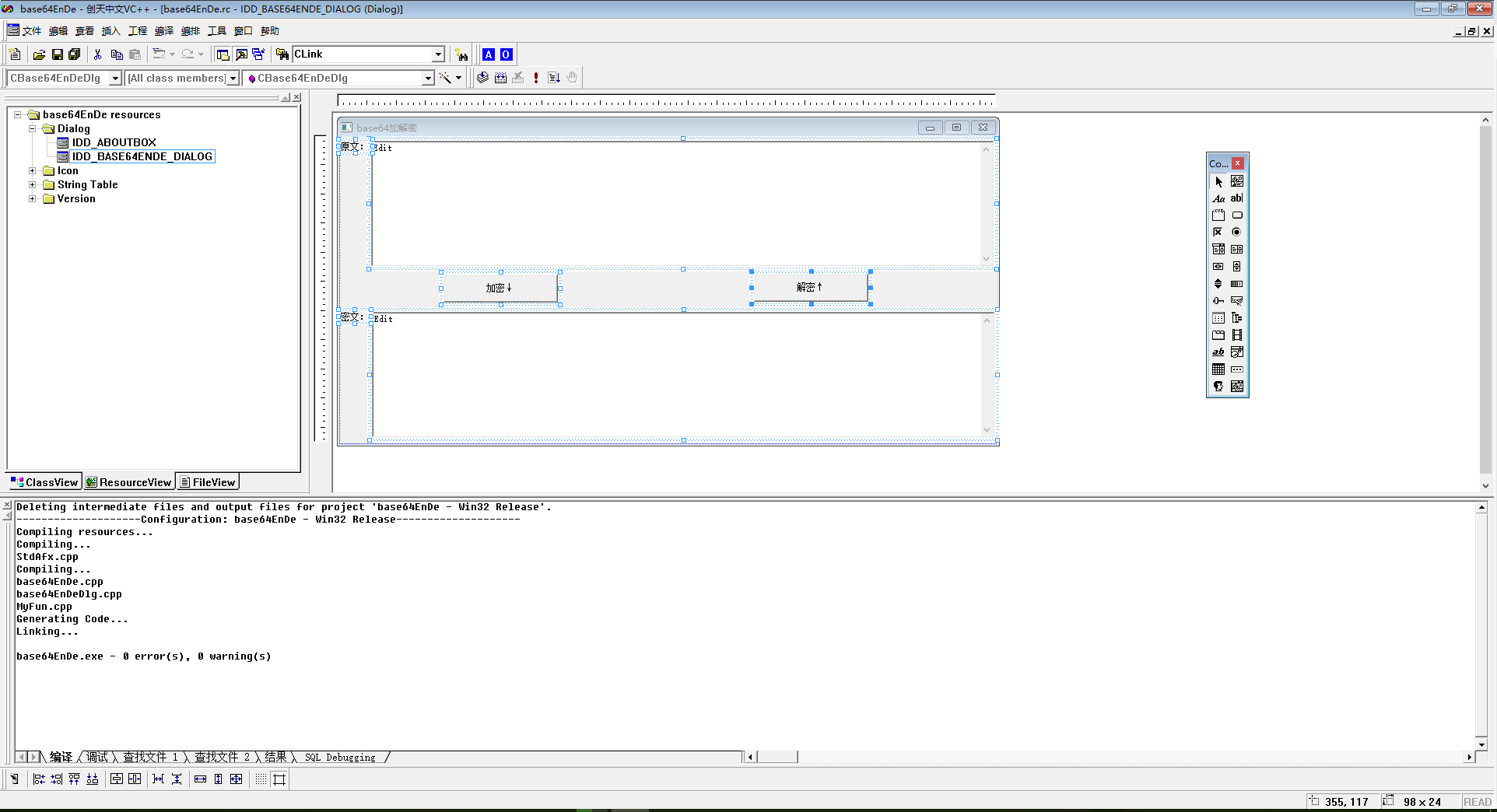Open the CLink find combo dropdown
The height and width of the screenshot is (812, 1497).
438,54
